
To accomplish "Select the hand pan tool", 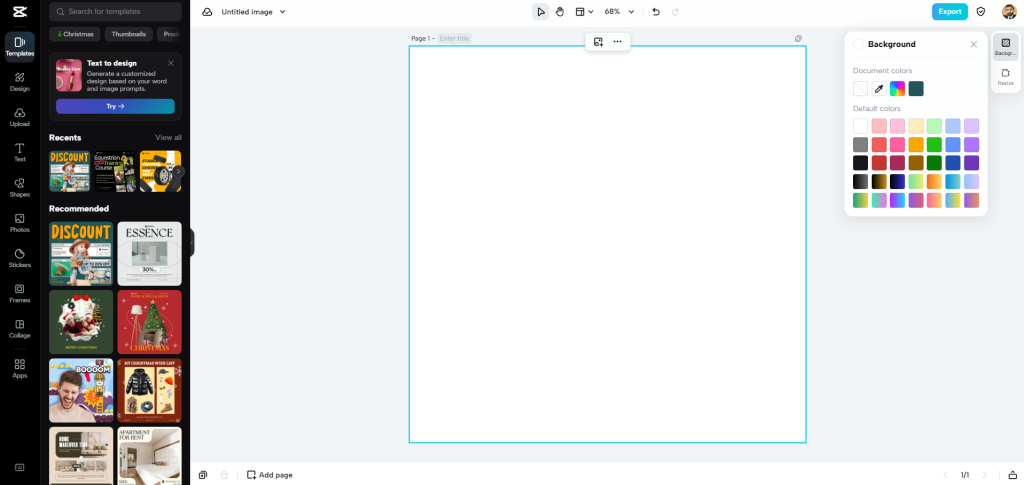I will [560, 12].
